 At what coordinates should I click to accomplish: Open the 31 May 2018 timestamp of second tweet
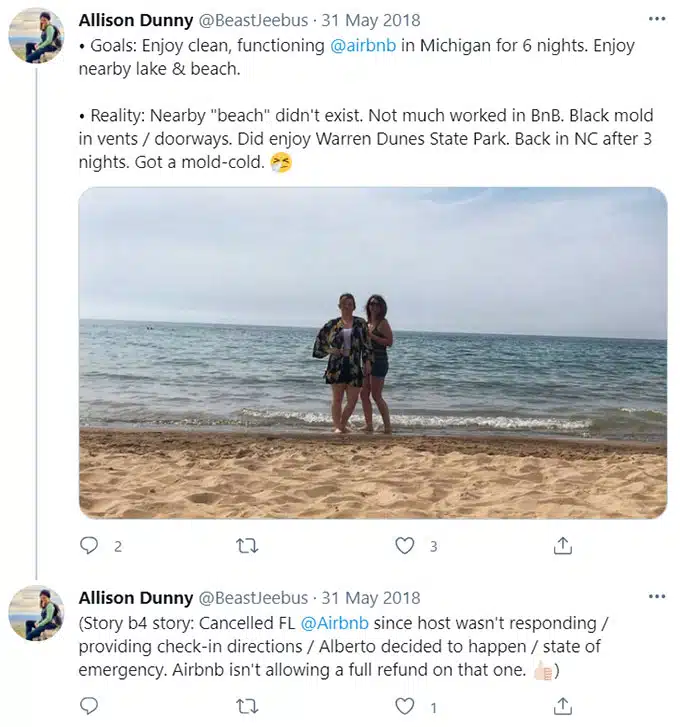(x=371, y=598)
